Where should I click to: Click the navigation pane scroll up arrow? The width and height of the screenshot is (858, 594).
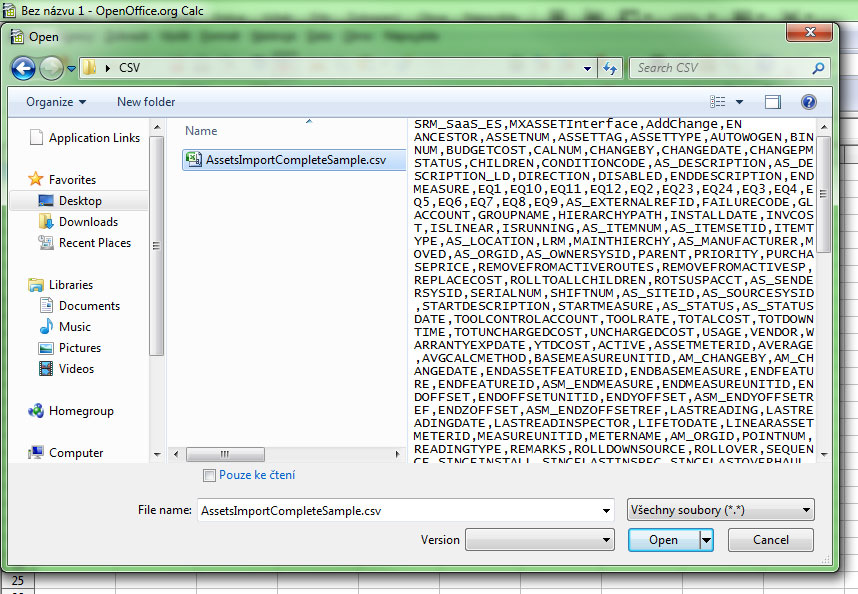coord(157,127)
